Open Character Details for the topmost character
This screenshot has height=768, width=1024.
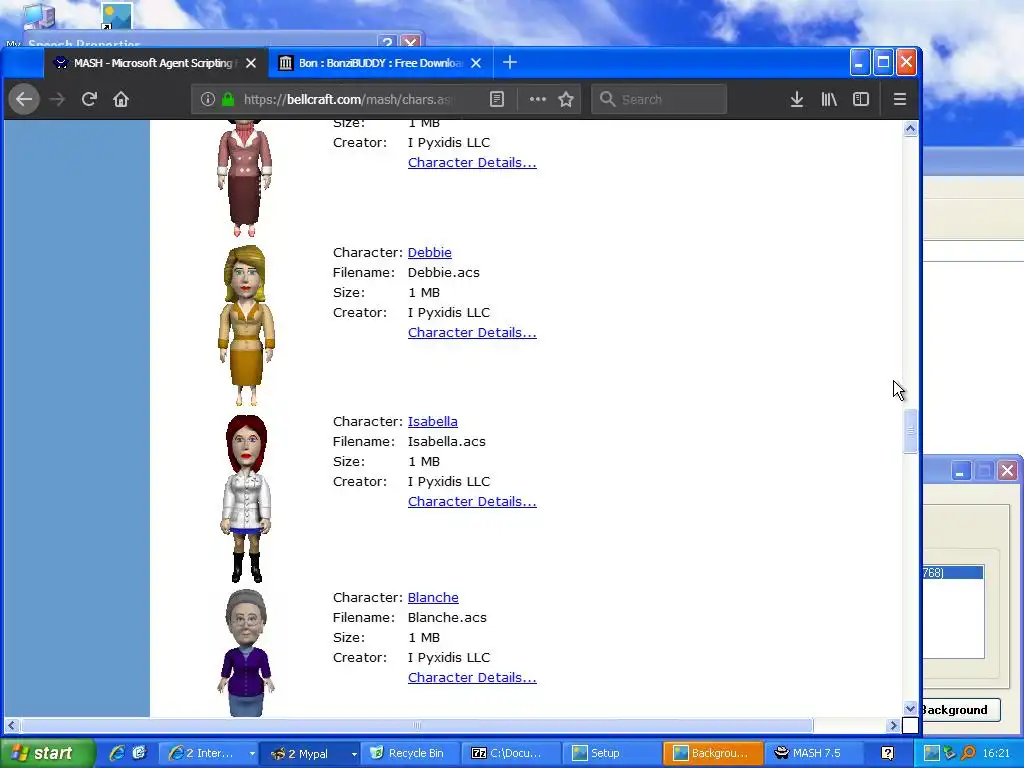(472, 163)
